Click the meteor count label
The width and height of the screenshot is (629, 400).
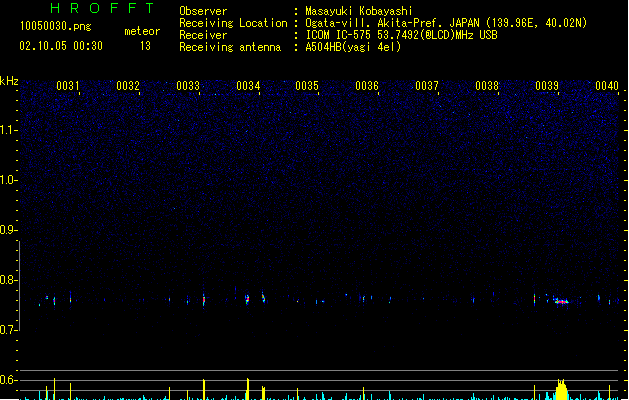coord(142,31)
